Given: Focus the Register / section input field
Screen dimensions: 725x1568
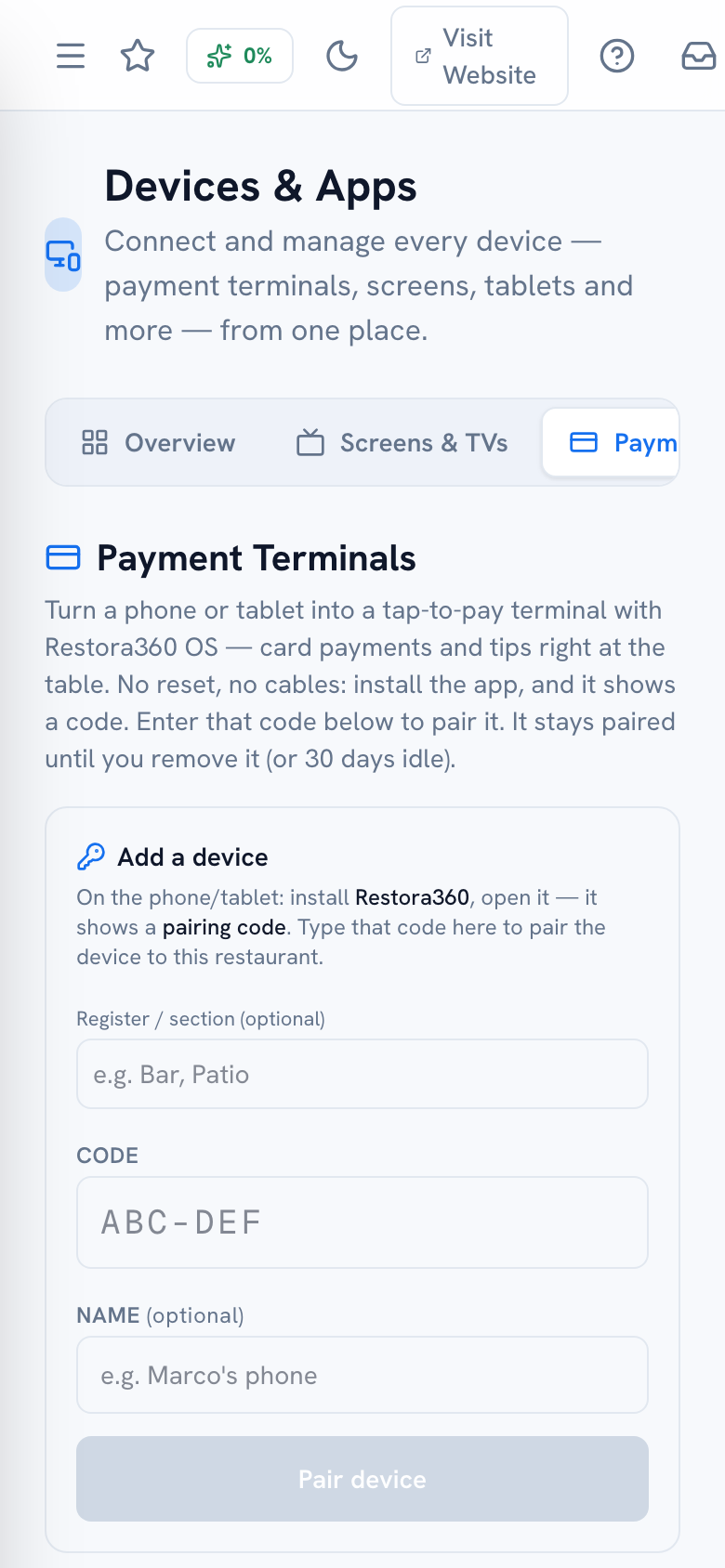Looking at the screenshot, I should 362,1074.
